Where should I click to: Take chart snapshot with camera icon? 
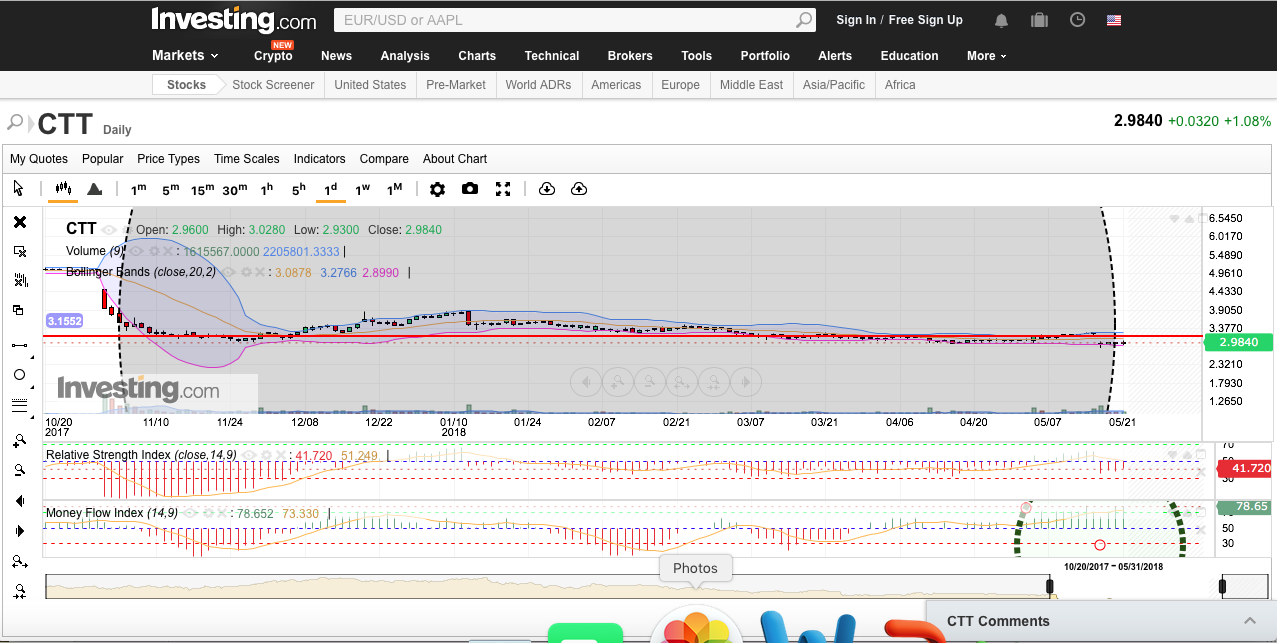click(x=470, y=189)
